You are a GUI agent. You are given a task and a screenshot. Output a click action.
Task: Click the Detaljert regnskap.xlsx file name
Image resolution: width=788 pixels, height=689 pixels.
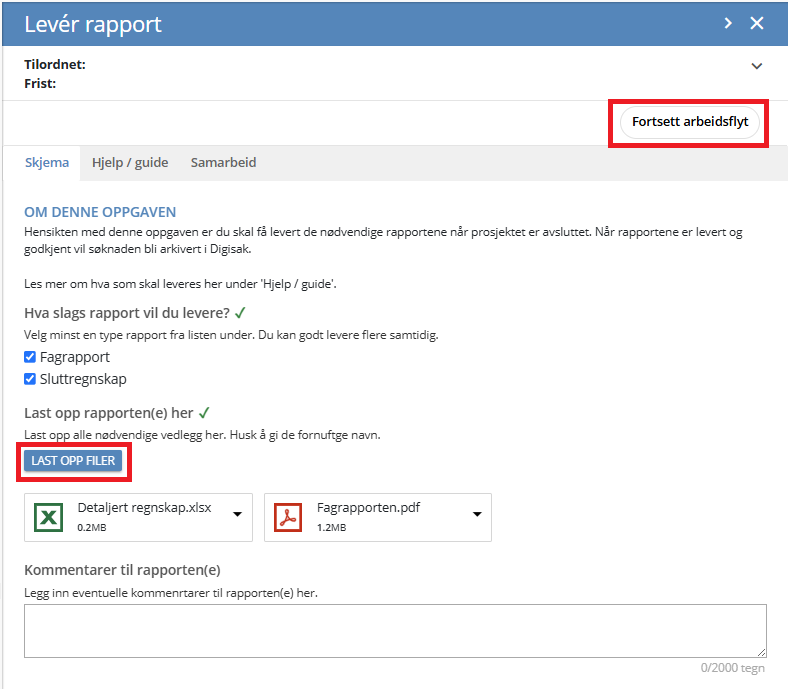pyautogui.click(x=144, y=508)
